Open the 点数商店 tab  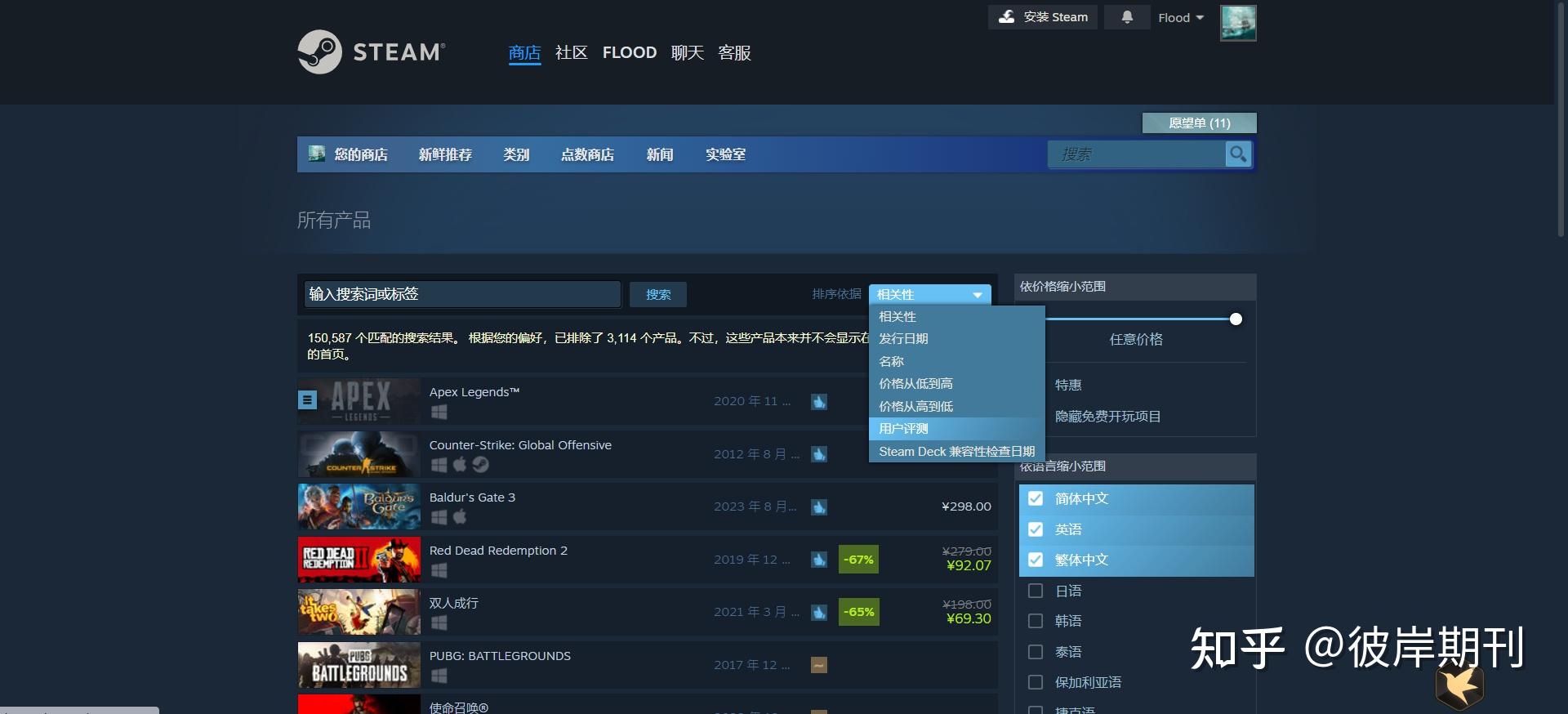tap(587, 154)
